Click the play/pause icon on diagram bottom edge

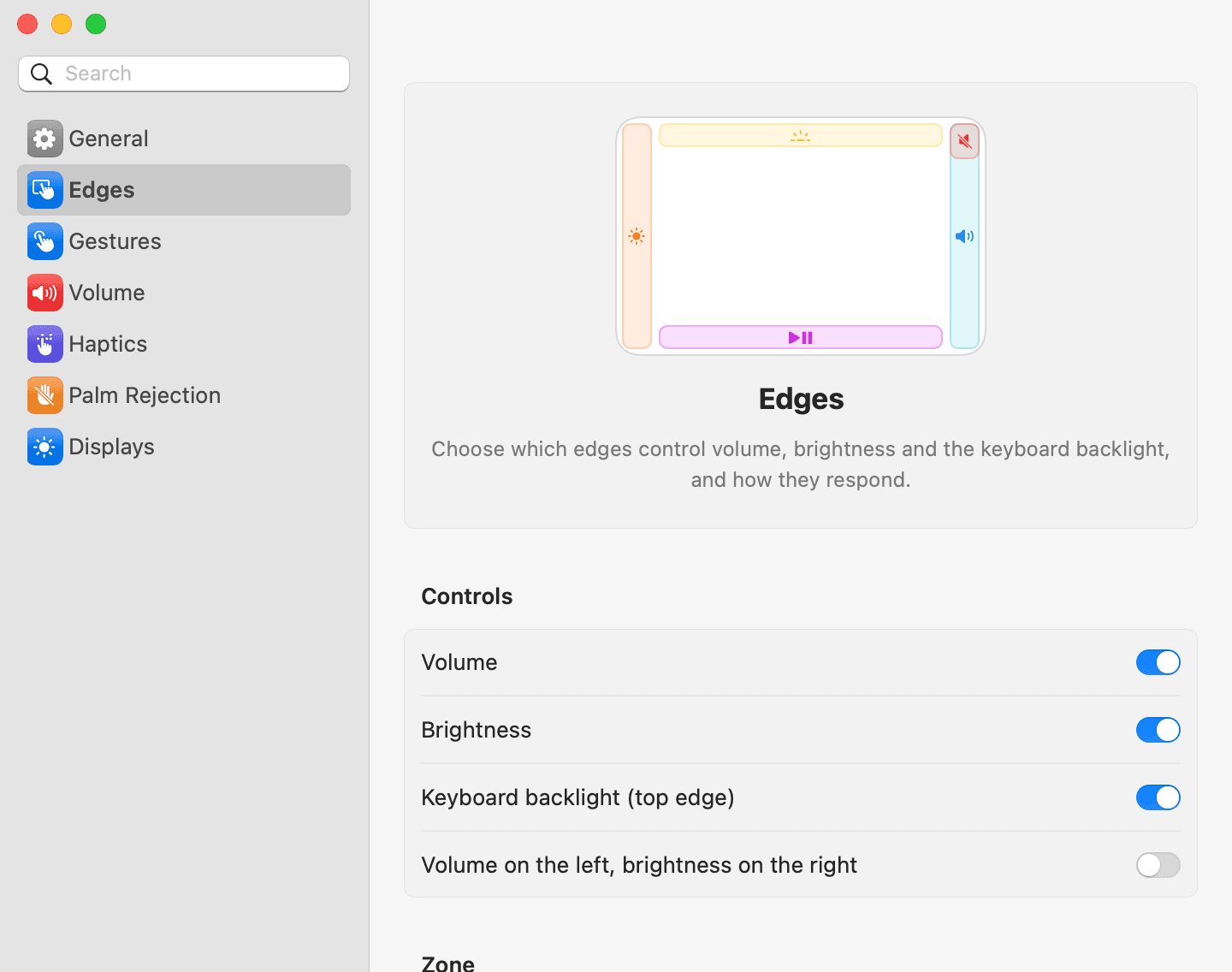801,338
